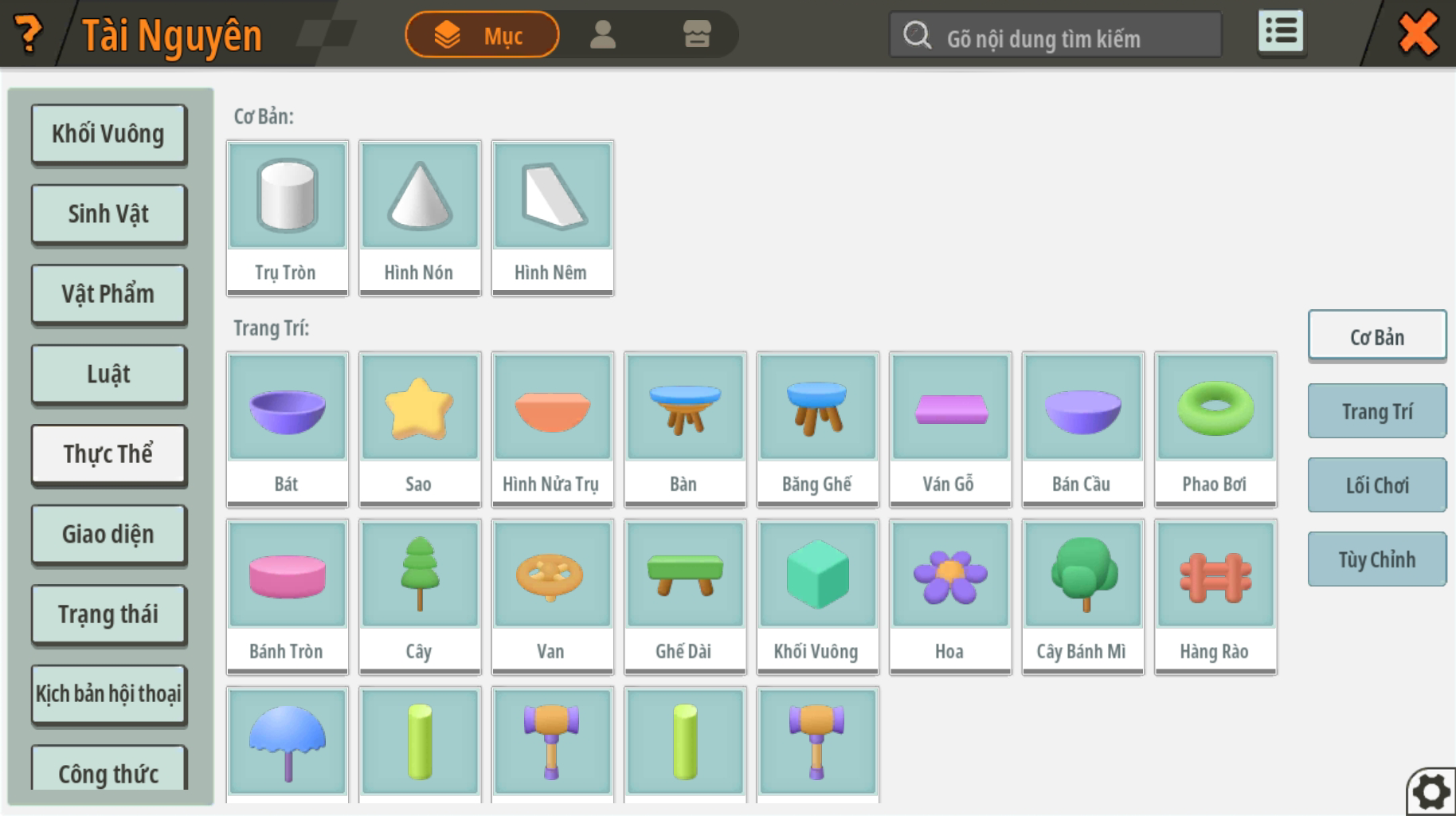The image size is (1456, 816).
Task: Open the profile person tab icon
Action: 603,34
